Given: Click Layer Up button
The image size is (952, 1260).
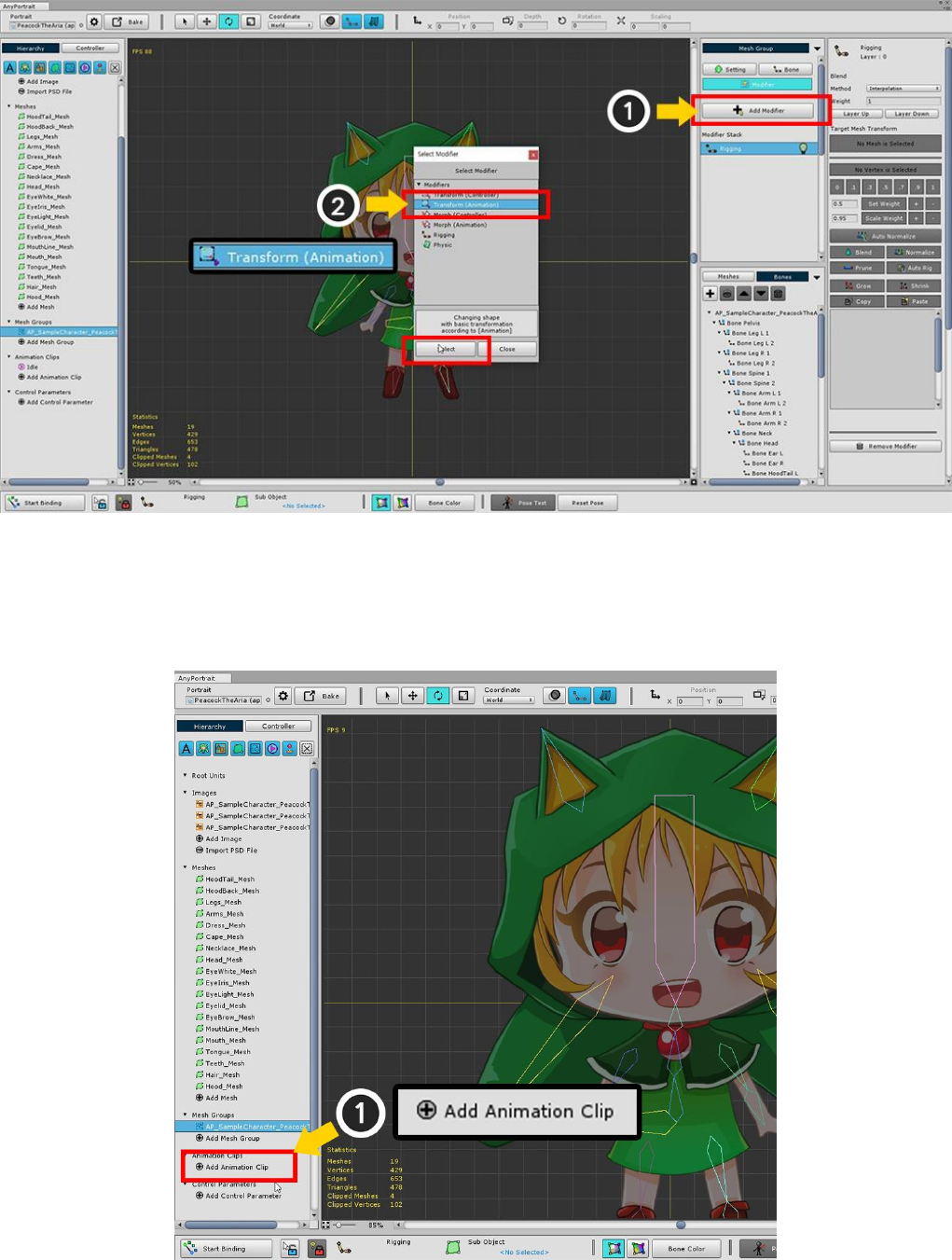Looking at the screenshot, I should pyautogui.click(x=856, y=114).
